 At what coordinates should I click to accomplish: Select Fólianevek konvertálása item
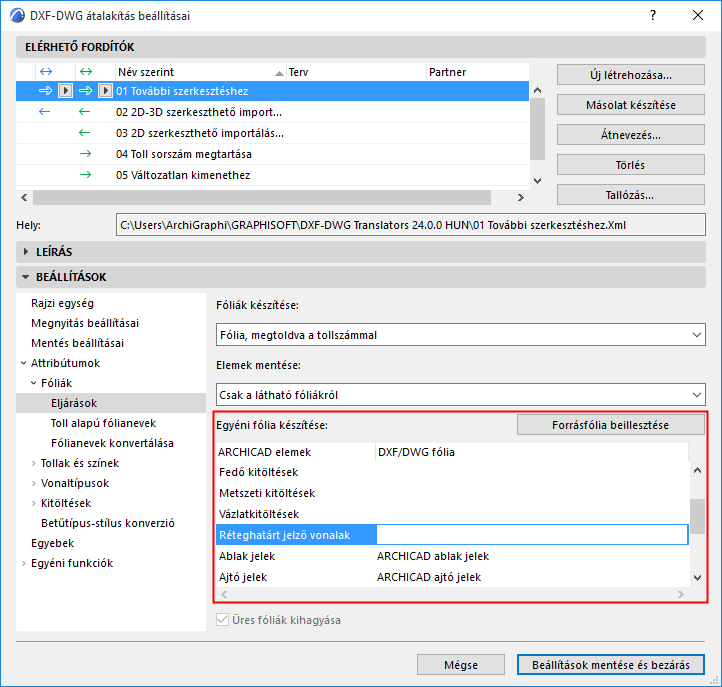(112, 443)
